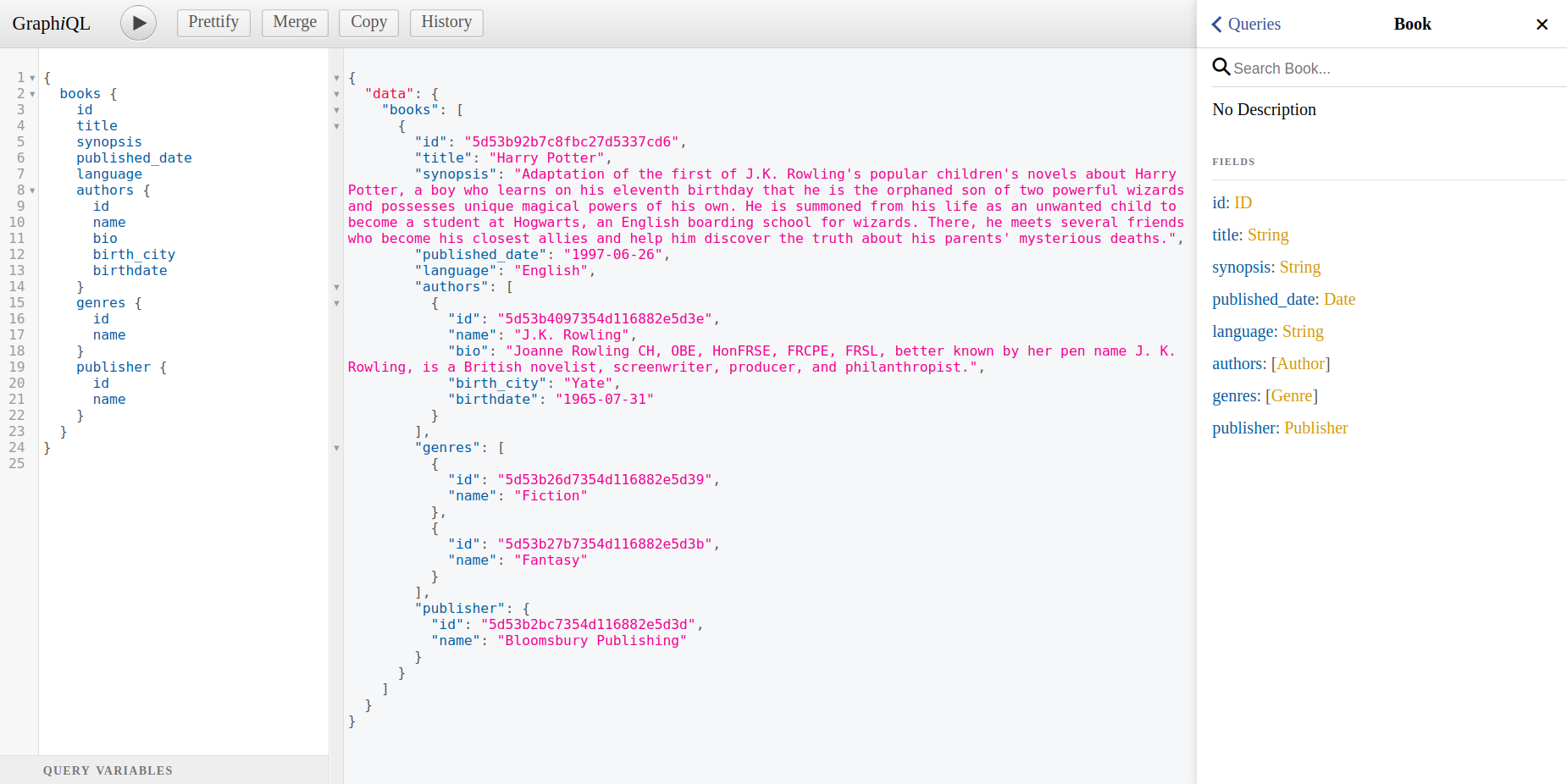Viewport: 1567px width, 784px height.
Task: Open published_date field in docs
Action: [1264, 299]
